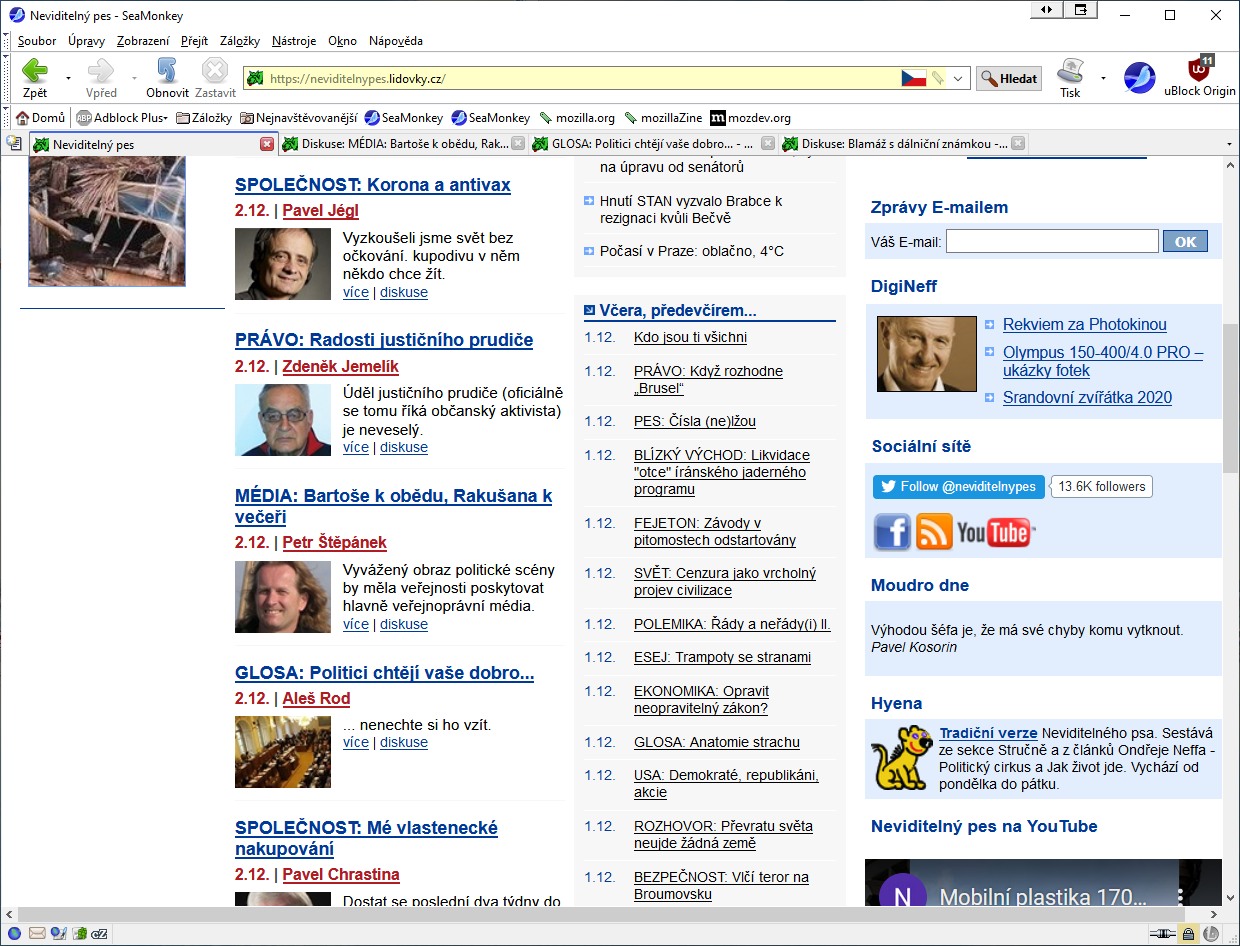Go back with the Zpět arrow

[35, 78]
